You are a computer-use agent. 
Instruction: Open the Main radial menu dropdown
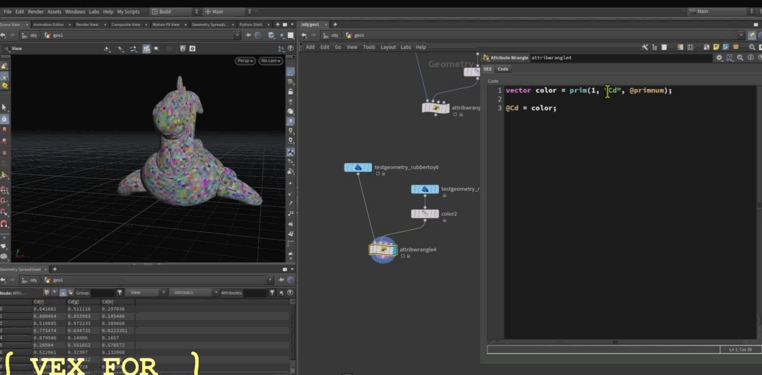228,12
